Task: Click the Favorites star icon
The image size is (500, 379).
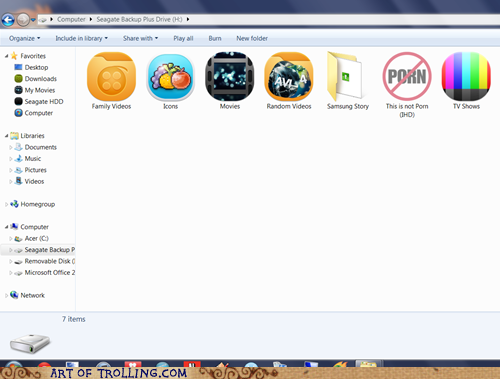Action: (x=14, y=56)
